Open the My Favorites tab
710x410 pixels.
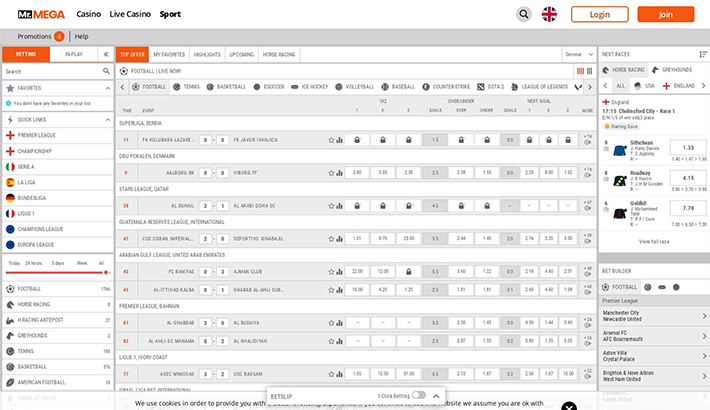(169, 54)
